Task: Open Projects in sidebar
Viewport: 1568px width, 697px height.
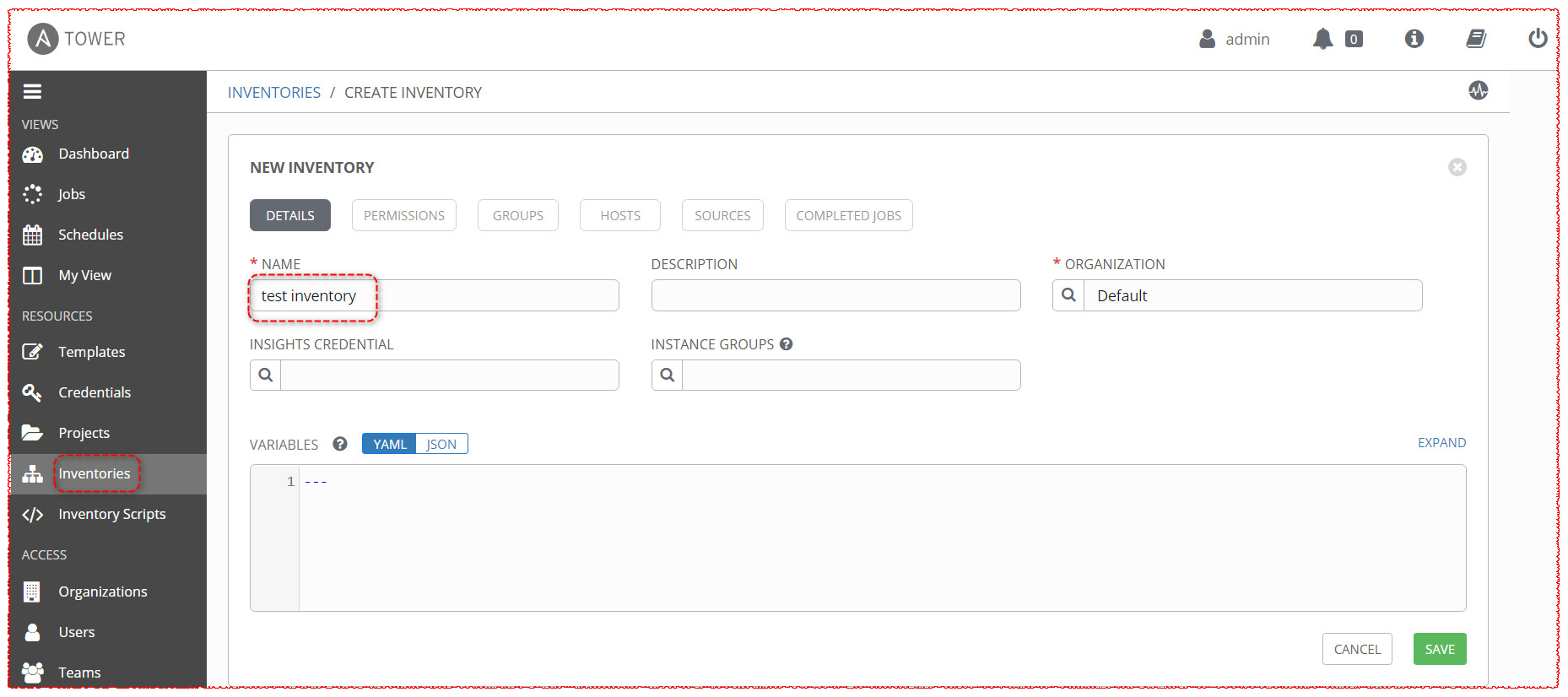Action: tap(84, 433)
